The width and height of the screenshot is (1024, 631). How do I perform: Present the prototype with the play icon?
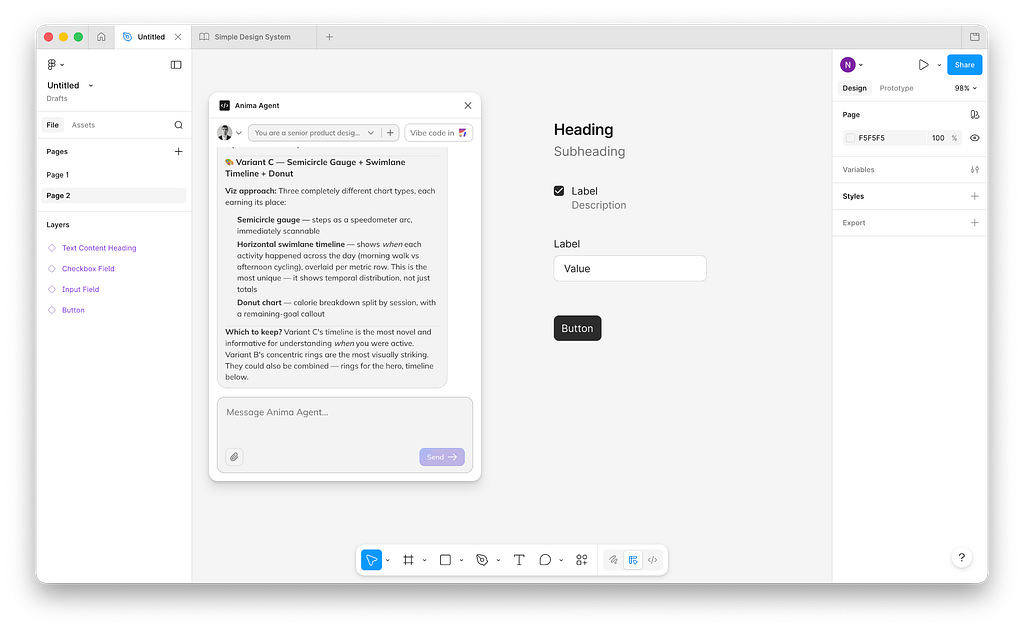tap(923, 65)
